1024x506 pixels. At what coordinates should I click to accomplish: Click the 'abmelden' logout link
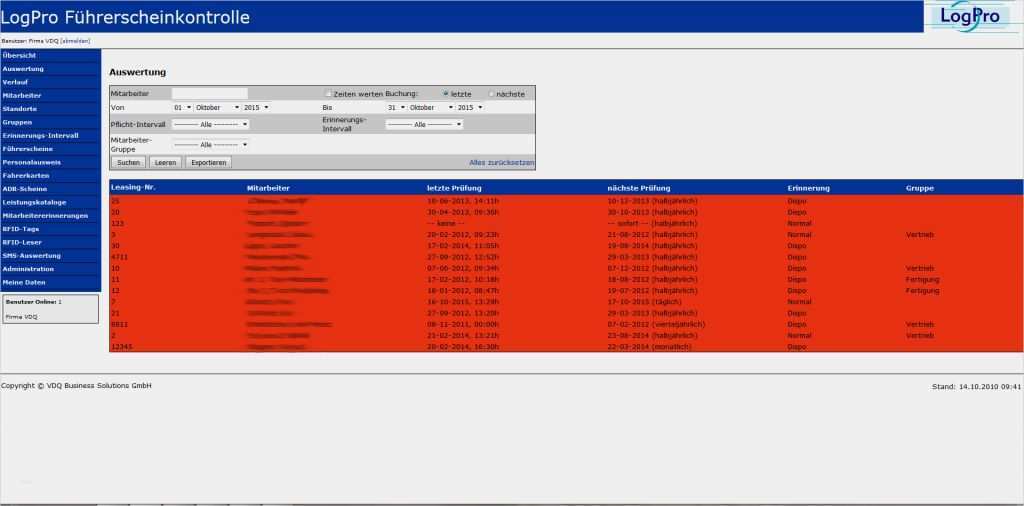(76, 40)
